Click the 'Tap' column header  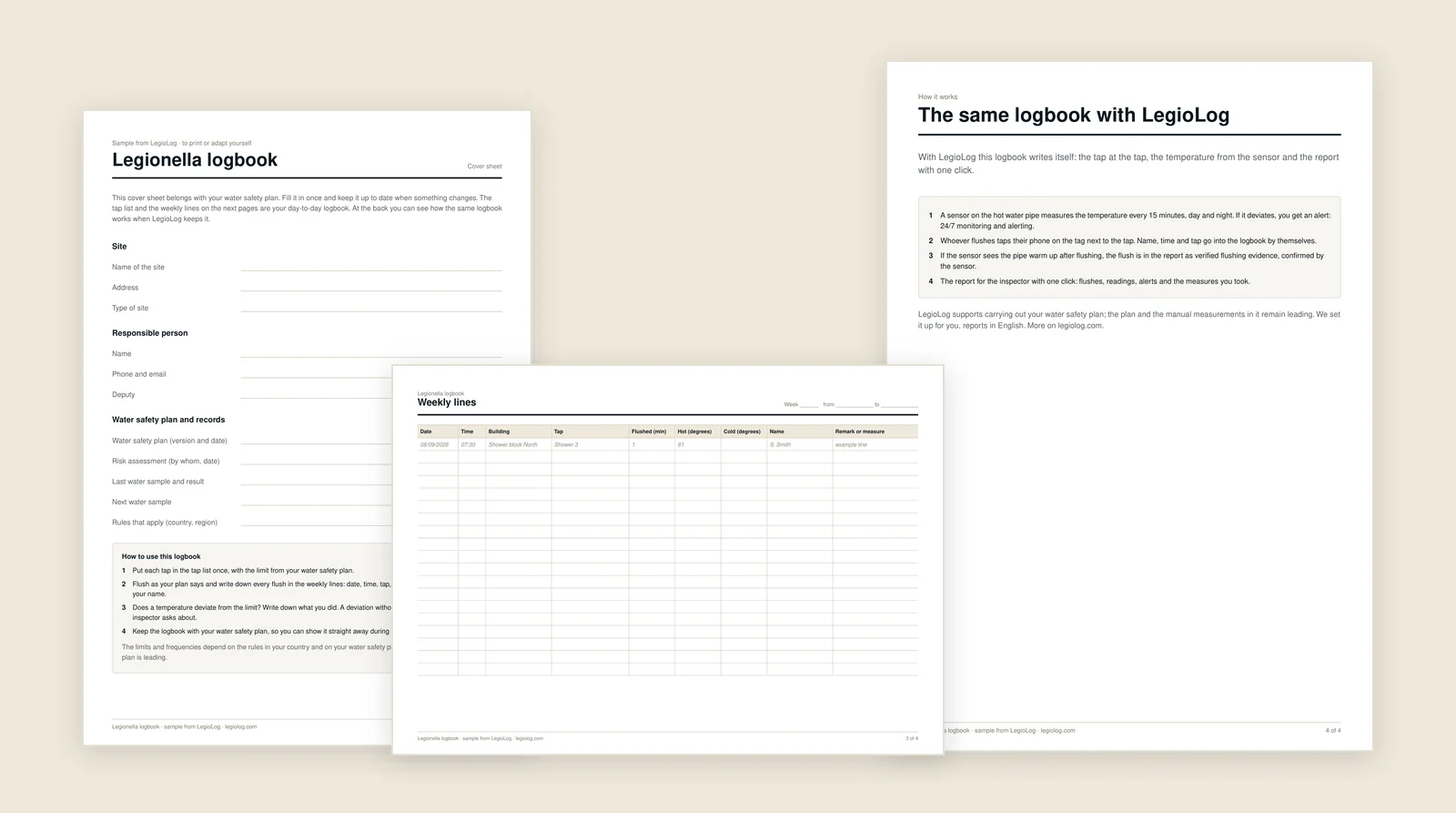click(559, 432)
